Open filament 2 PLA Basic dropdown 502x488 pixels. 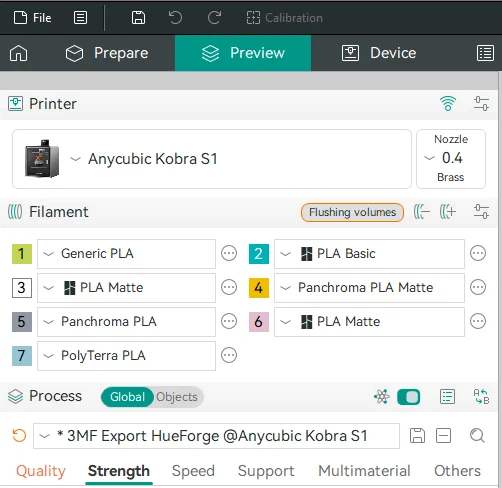369,254
